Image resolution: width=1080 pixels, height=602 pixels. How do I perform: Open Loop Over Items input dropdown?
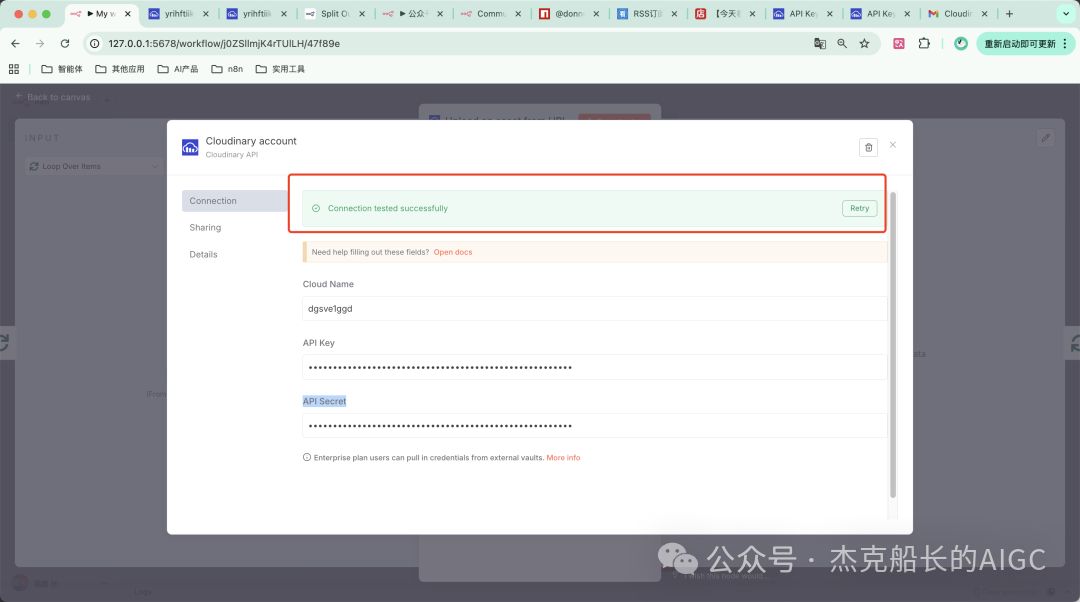pyautogui.click(x=94, y=166)
